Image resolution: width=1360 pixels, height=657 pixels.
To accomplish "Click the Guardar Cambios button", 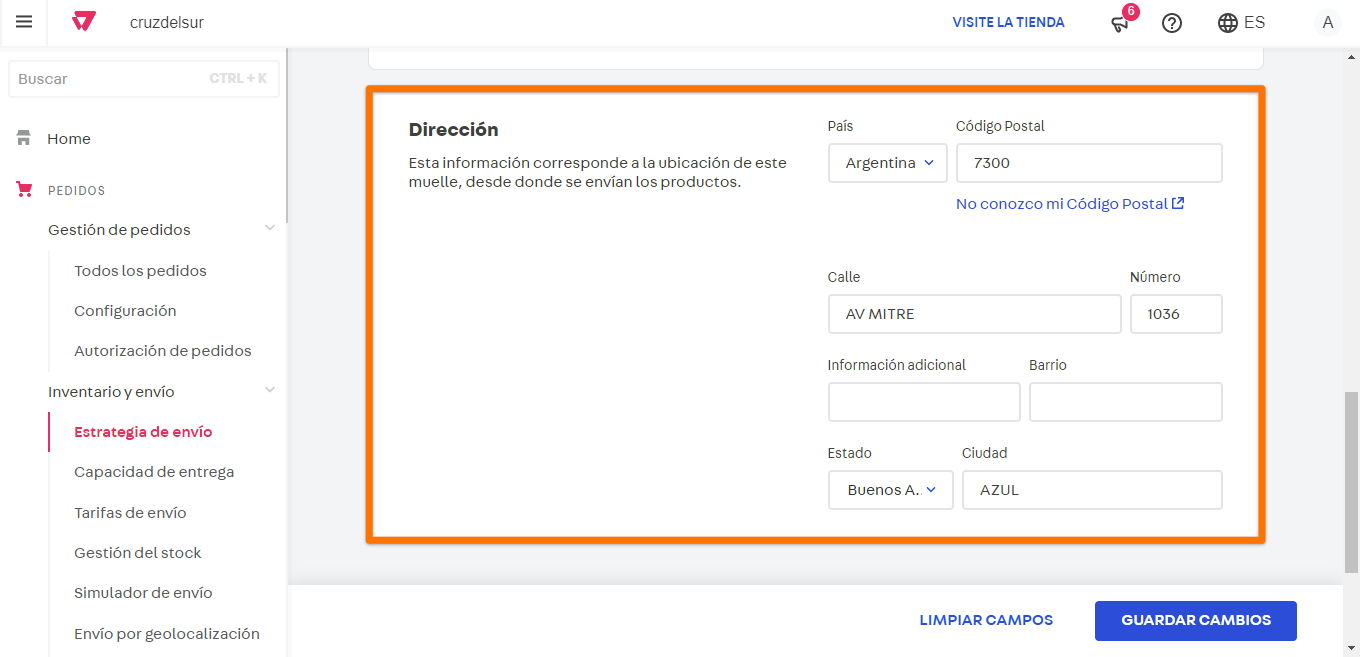I will [x=1195, y=620].
